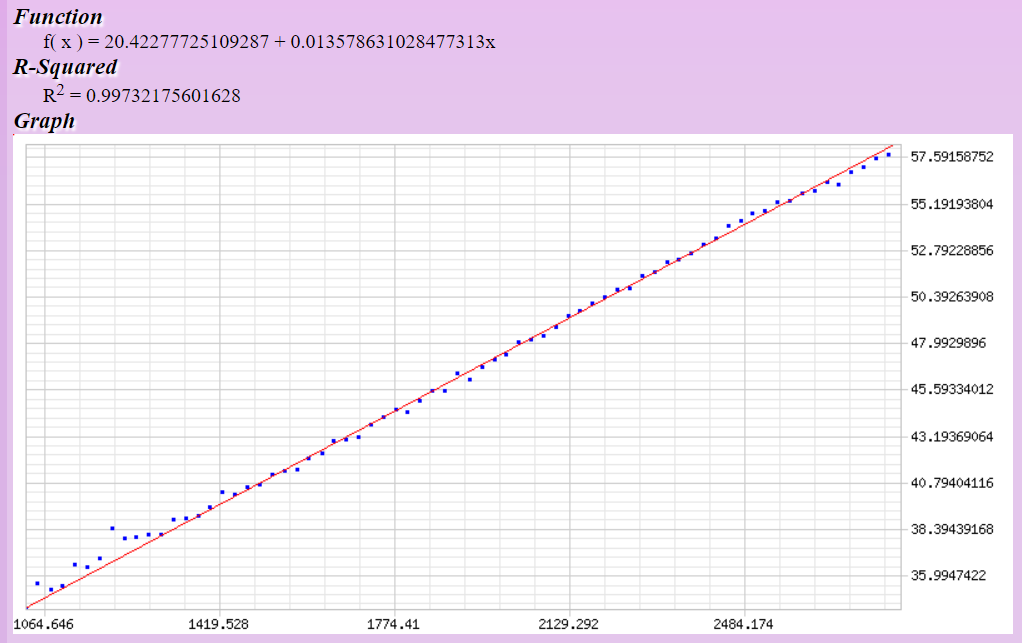1022x643 pixels.
Task: Click the x-axis label 1774.41
Action: (x=394, y=624)
